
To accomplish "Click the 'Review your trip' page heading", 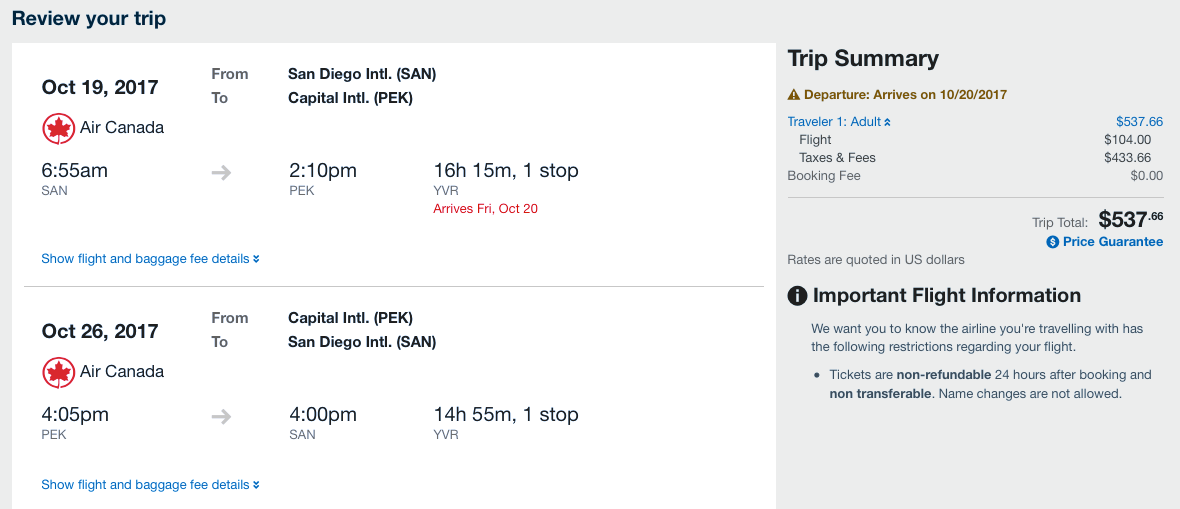I will coord(89,19).
